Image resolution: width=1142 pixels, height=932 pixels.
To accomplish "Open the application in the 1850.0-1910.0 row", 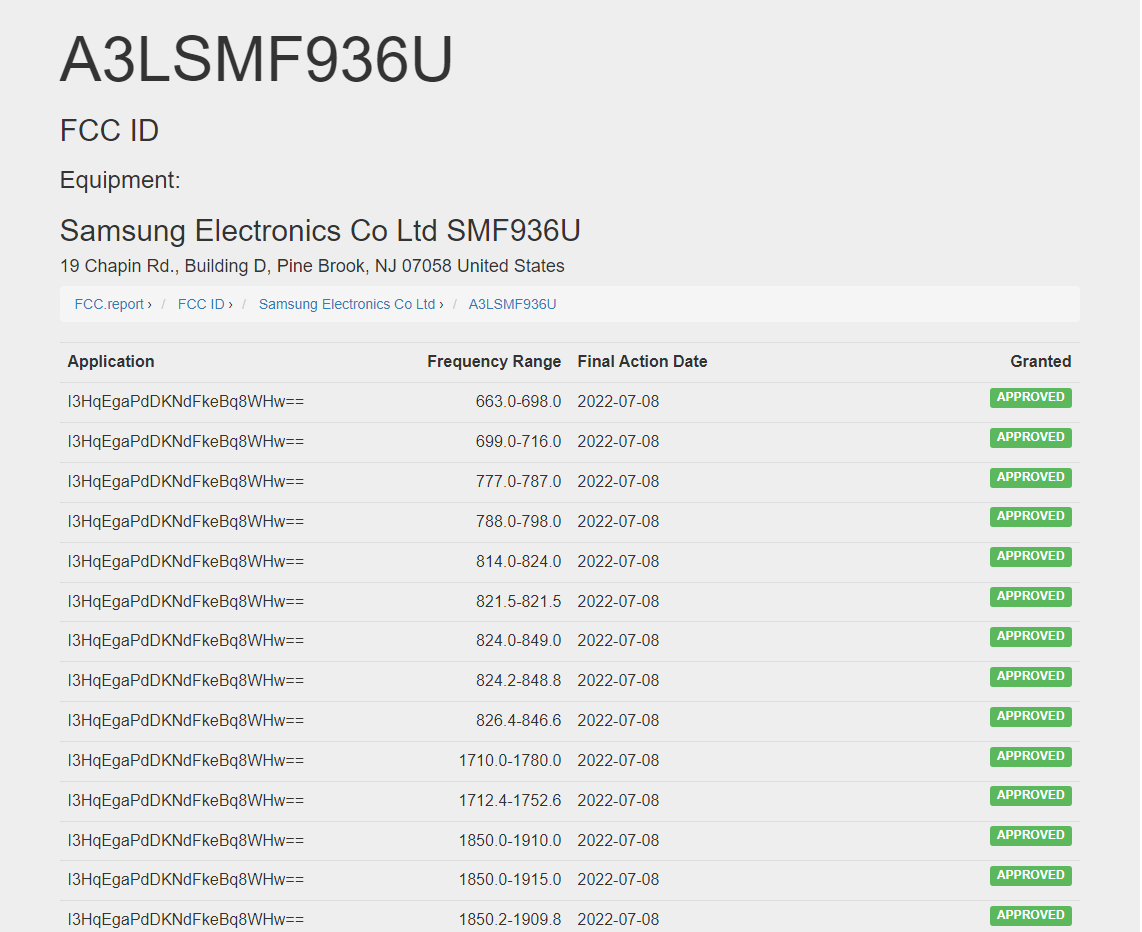I will pyautogui.click(x=185, y=841).
